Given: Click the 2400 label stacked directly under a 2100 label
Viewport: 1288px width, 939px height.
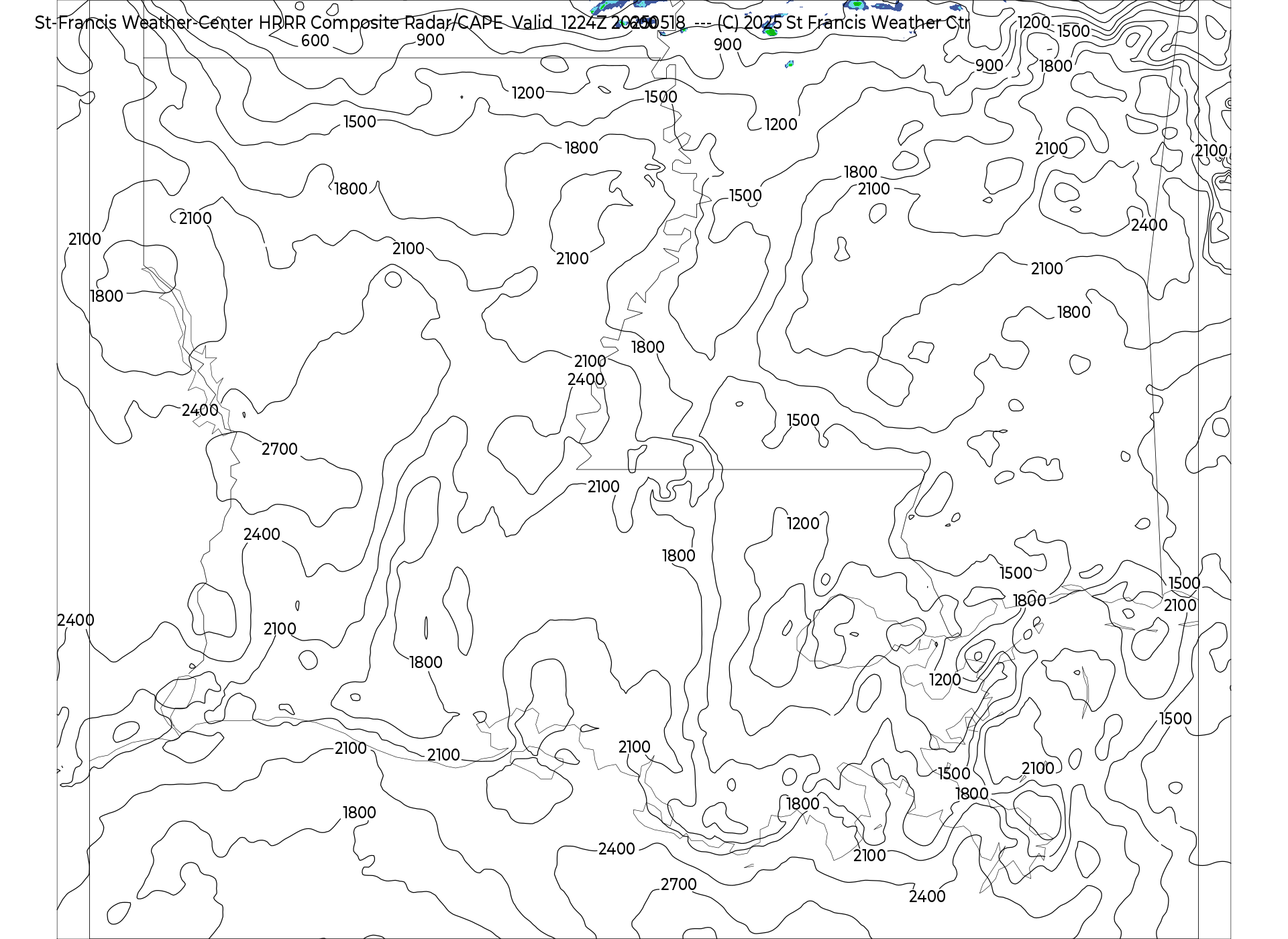Looking at the screenshot, I should pos(586,380).
